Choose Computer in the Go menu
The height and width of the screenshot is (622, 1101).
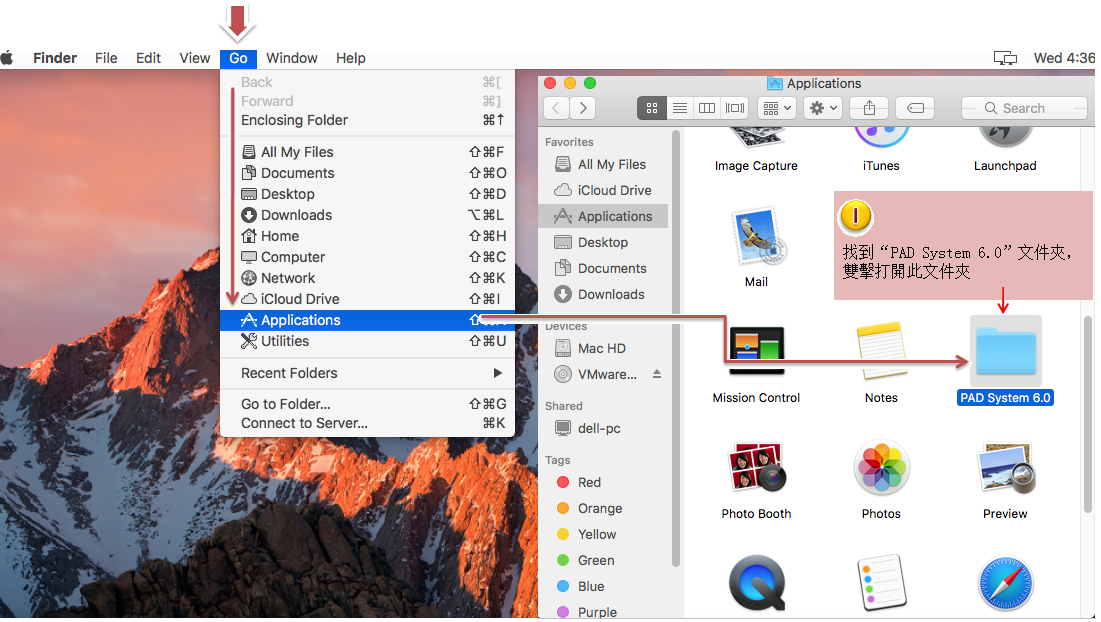pos(367,257)
